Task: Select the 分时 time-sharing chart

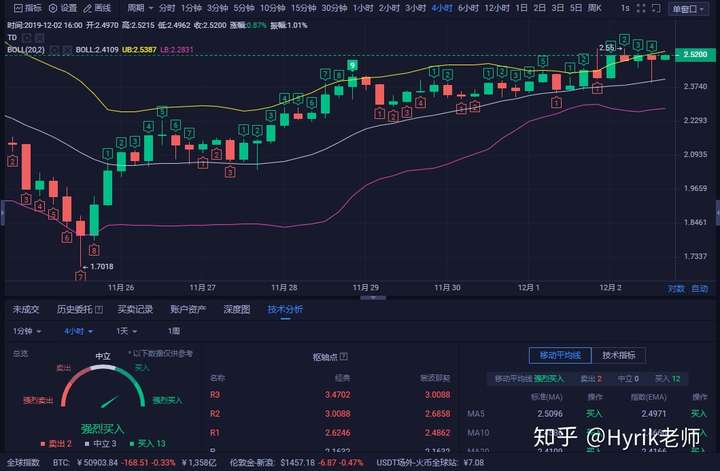Action: [x=167, y=8]
